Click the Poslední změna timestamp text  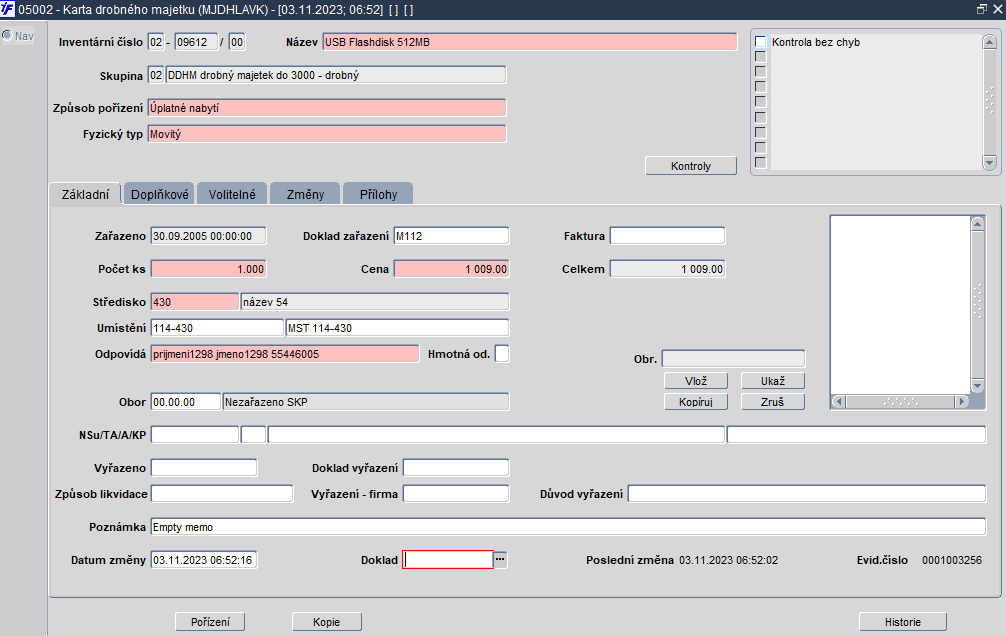tap(728, 560)
